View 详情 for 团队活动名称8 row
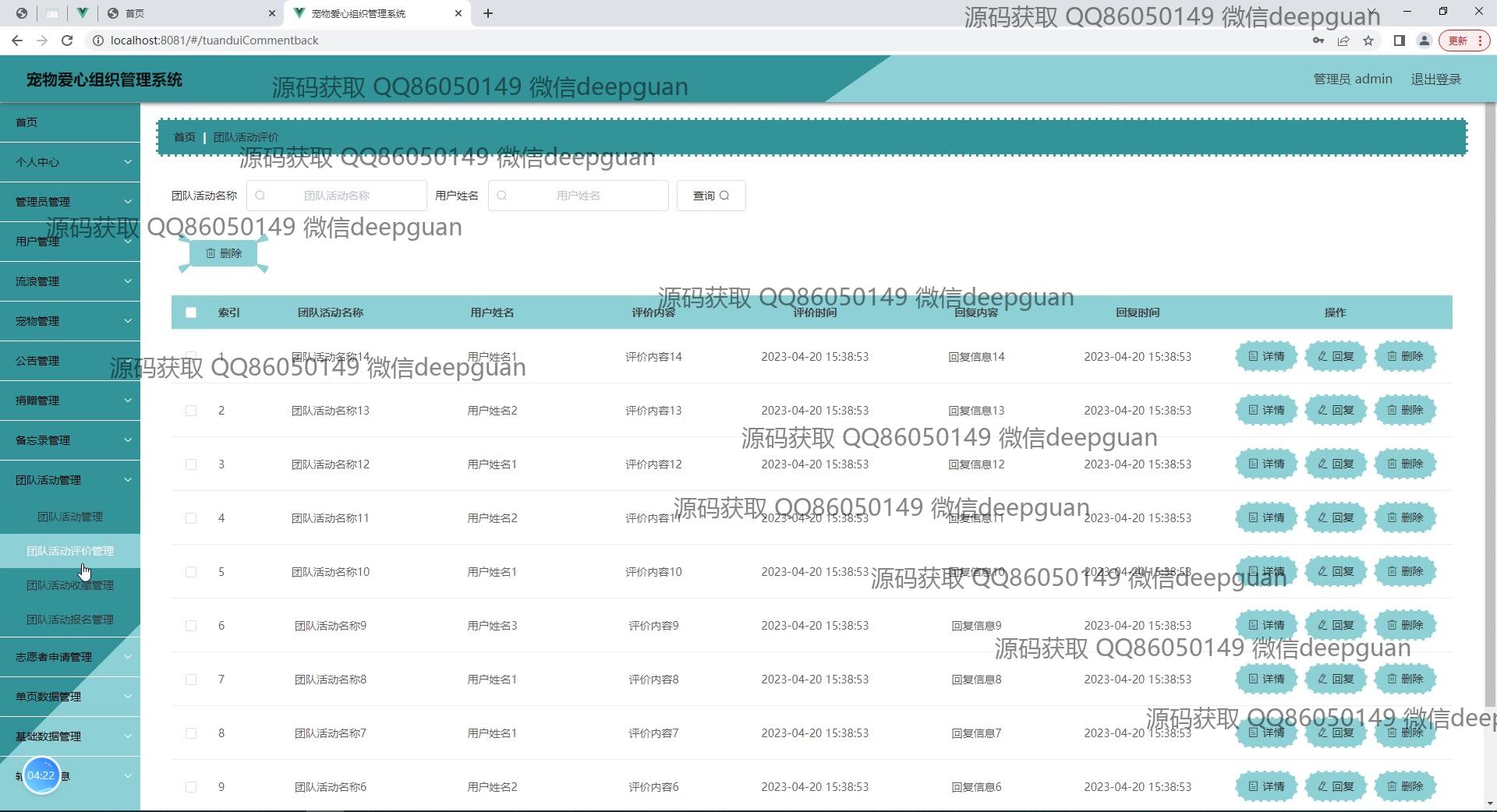This screenshot has height=812, width=1497. pyautogui.click(x=1266, y=679)
